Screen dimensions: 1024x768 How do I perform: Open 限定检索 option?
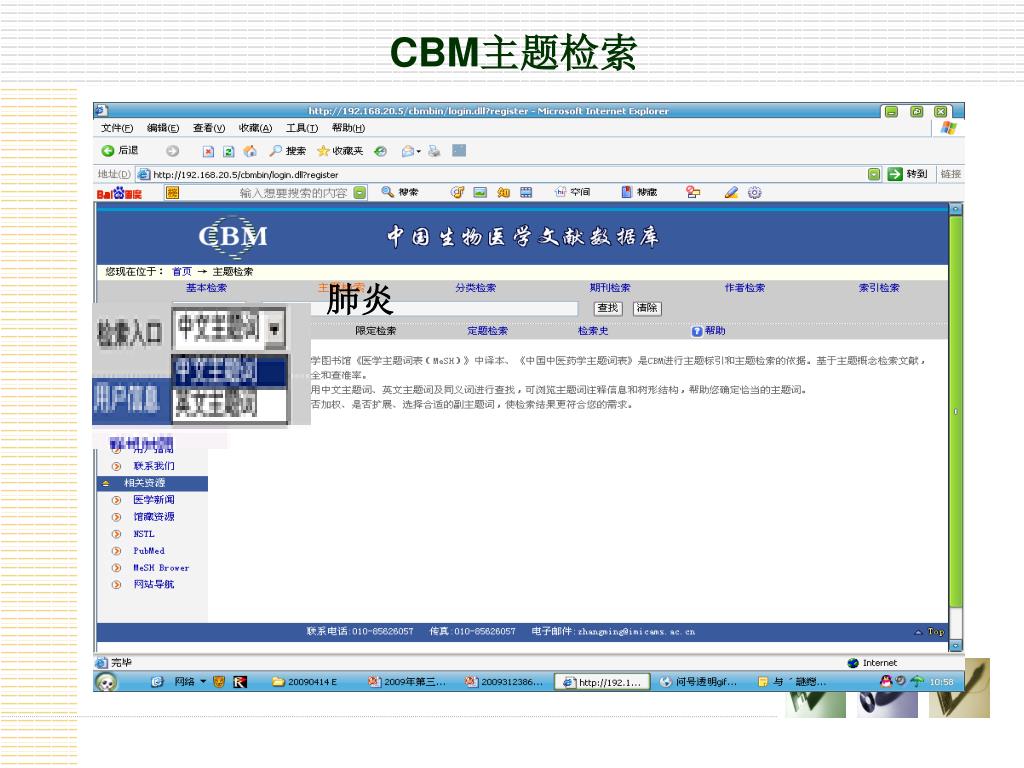pos(376,331)
